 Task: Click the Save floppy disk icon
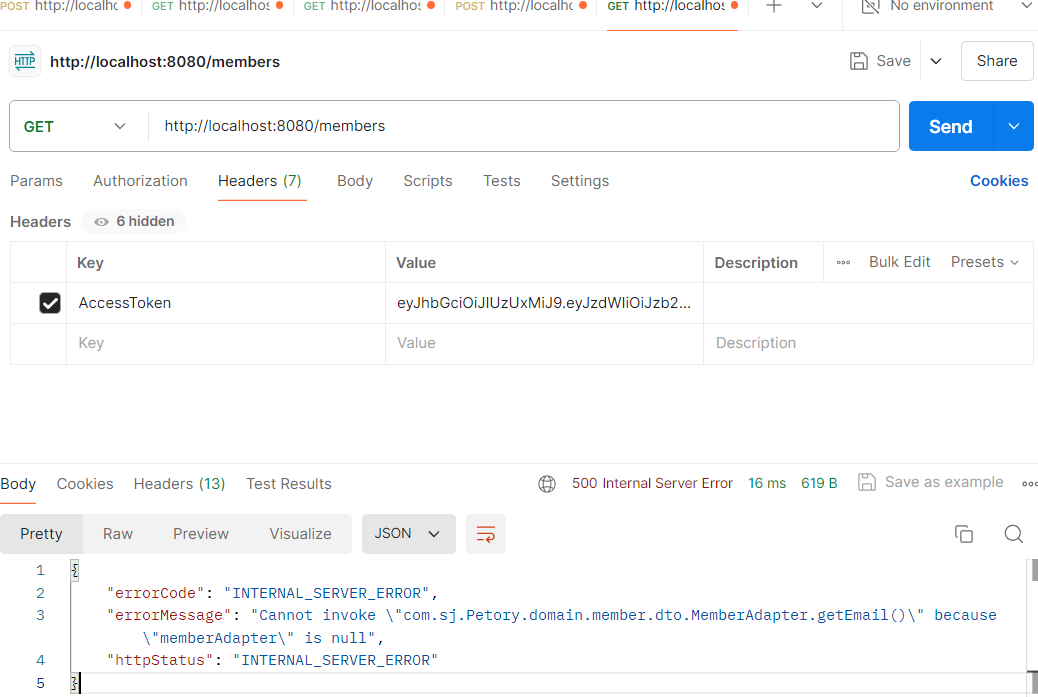click(x=859, y=61)
